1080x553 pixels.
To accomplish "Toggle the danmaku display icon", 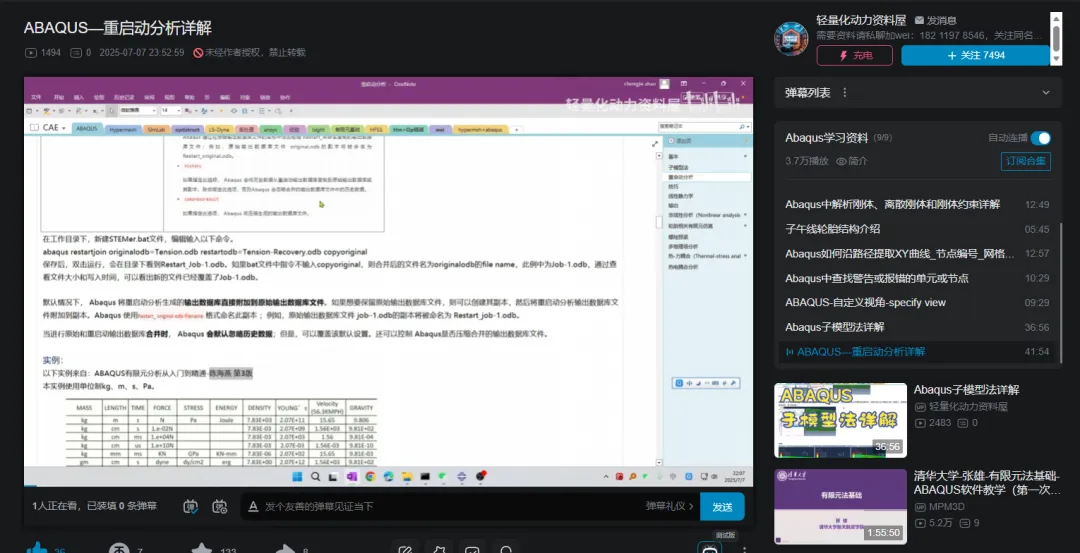I will (x=191, y=506).
